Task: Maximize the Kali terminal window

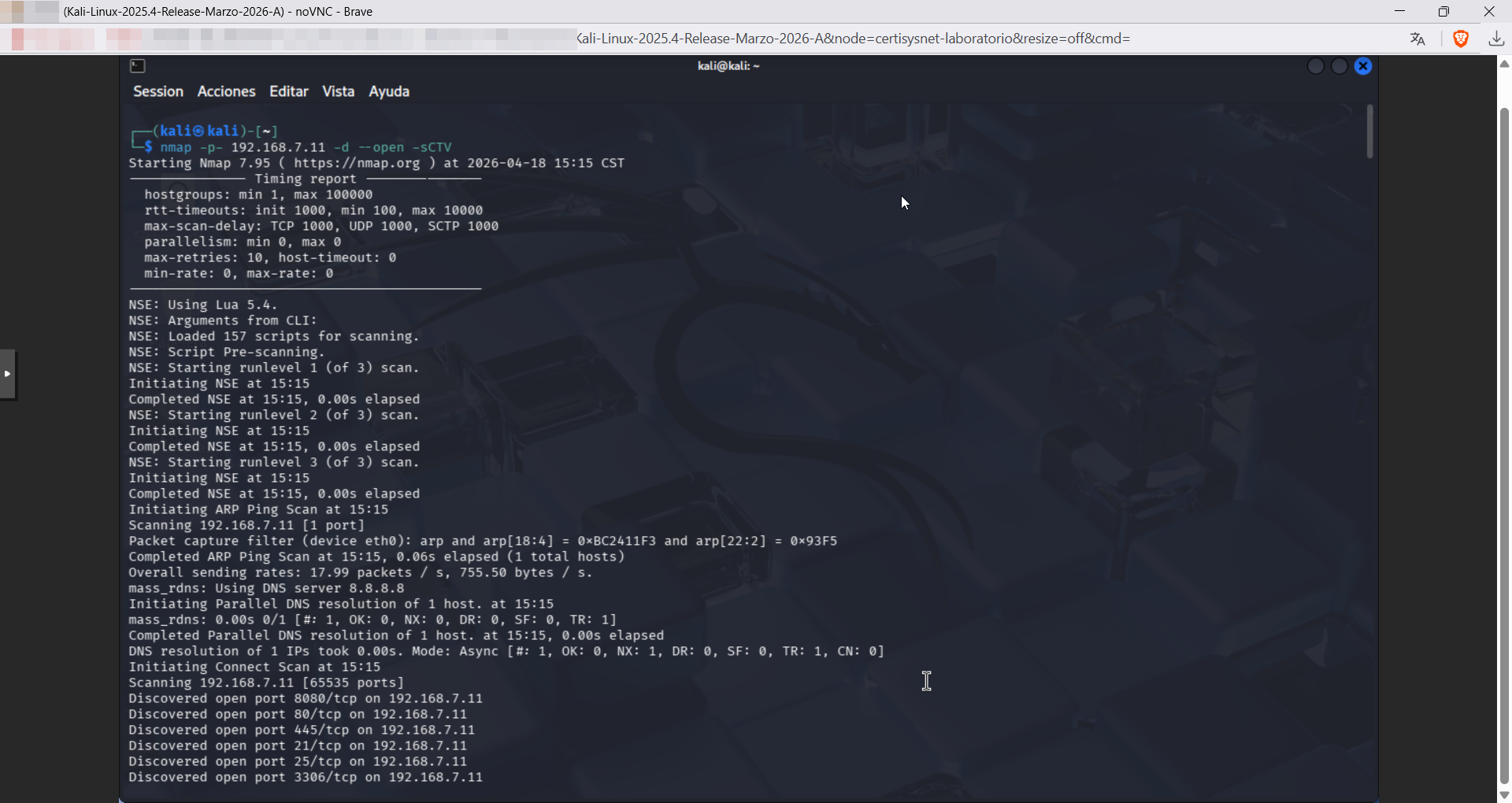Action: point(1340,66)
